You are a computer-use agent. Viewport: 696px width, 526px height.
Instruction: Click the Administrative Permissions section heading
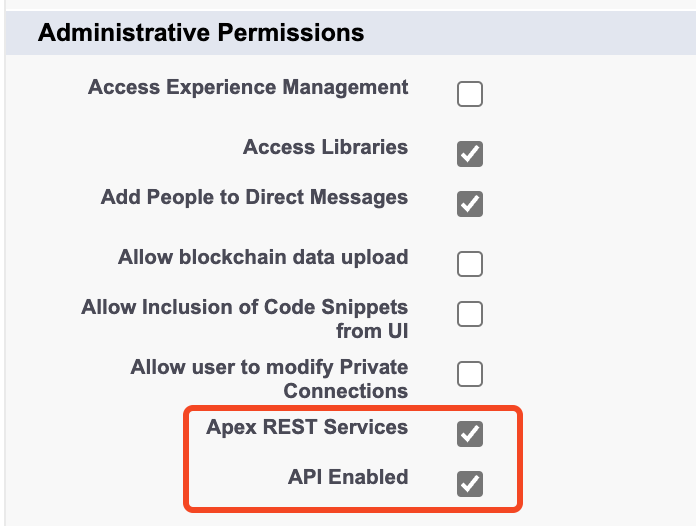(x=201, y=33)
